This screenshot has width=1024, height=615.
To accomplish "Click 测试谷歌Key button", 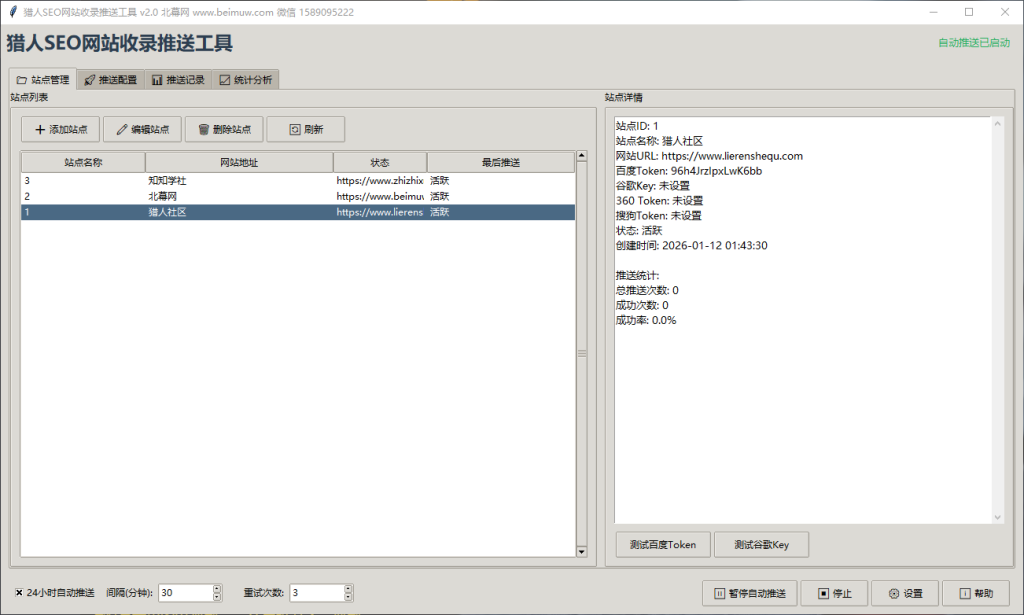I will click(761, 545).
